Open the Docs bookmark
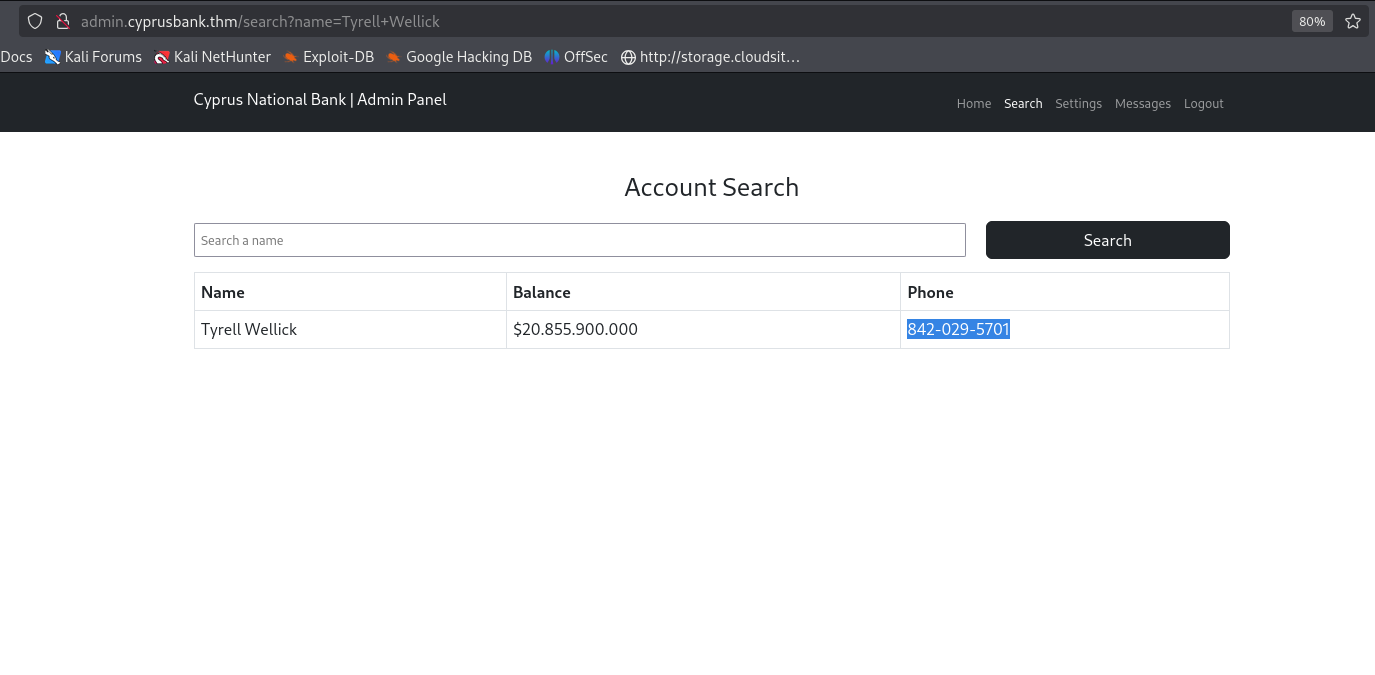 coord(16,57)
